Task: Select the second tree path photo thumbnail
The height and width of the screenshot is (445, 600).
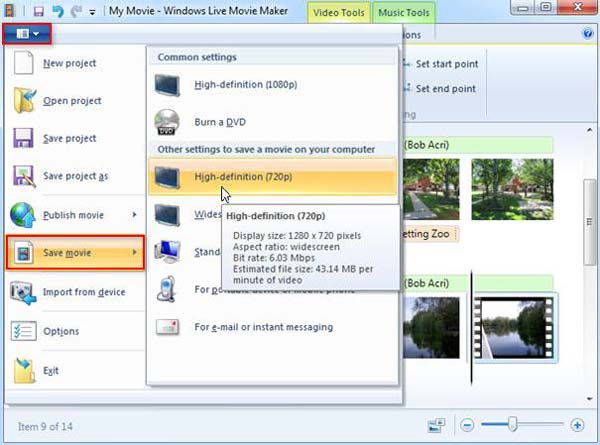Action: pyautogui.click(x=512, y=189)
